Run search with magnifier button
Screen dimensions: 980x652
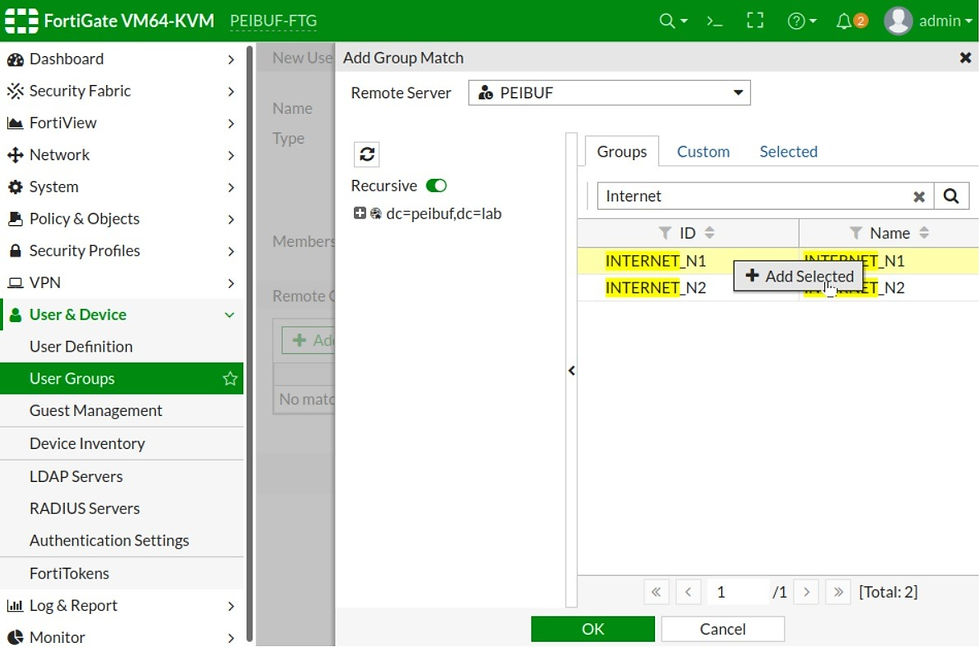pos(951,196)
